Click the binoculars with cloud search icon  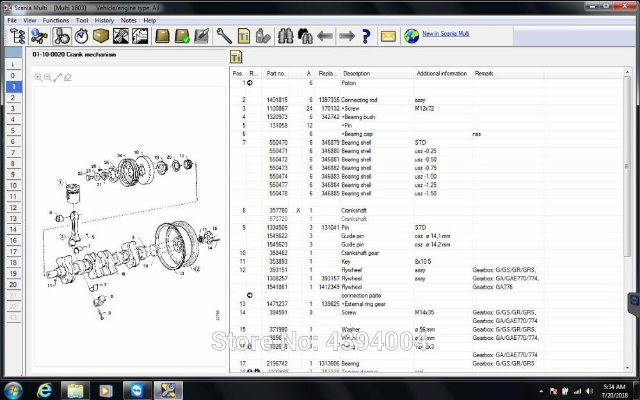(x=305, y=36)
